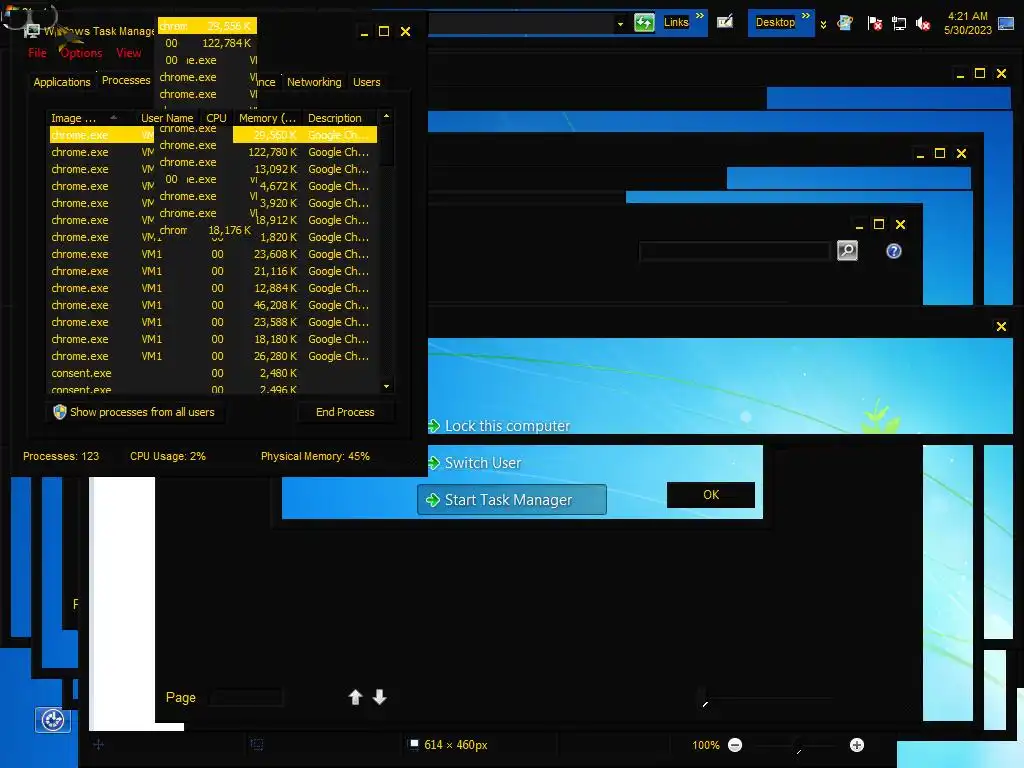Select chrome.exe row using 46,208 K
The width and height of the screenshot is (1024, 768).
(x=213, y=305)
